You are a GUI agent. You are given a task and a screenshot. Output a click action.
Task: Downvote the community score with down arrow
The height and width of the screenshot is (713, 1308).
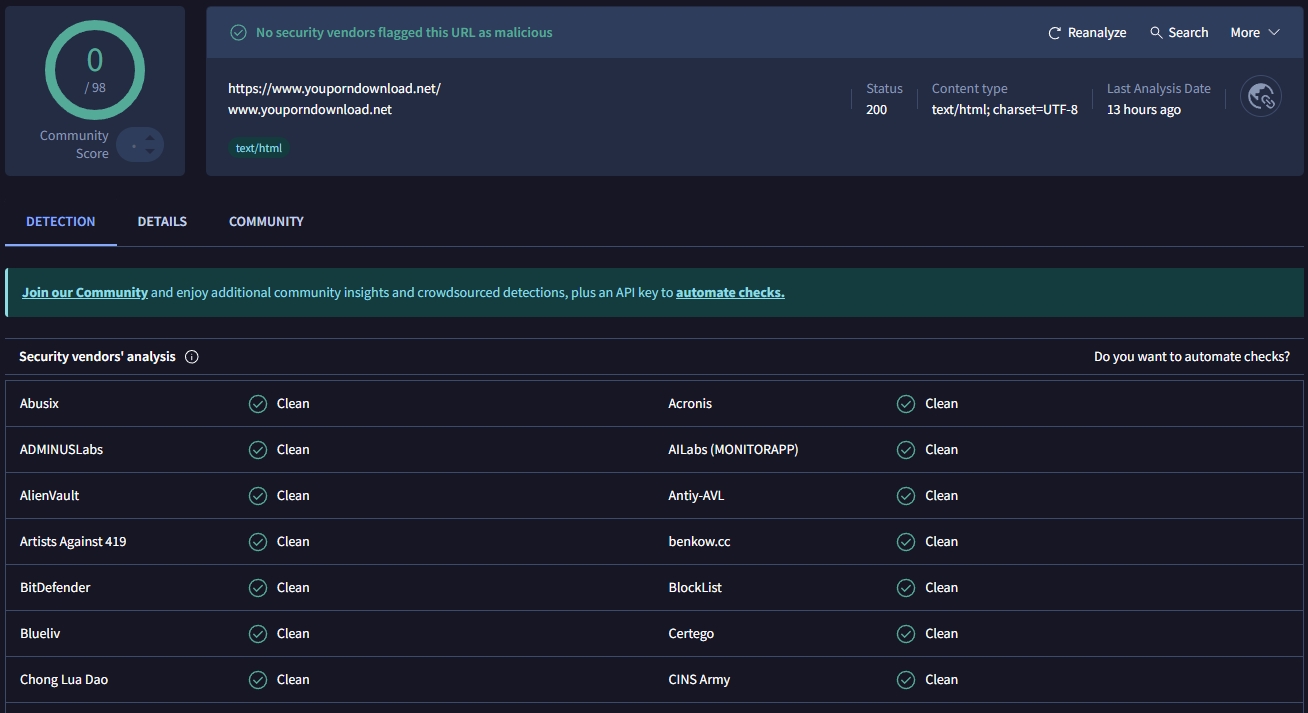[x=150, y=152]
